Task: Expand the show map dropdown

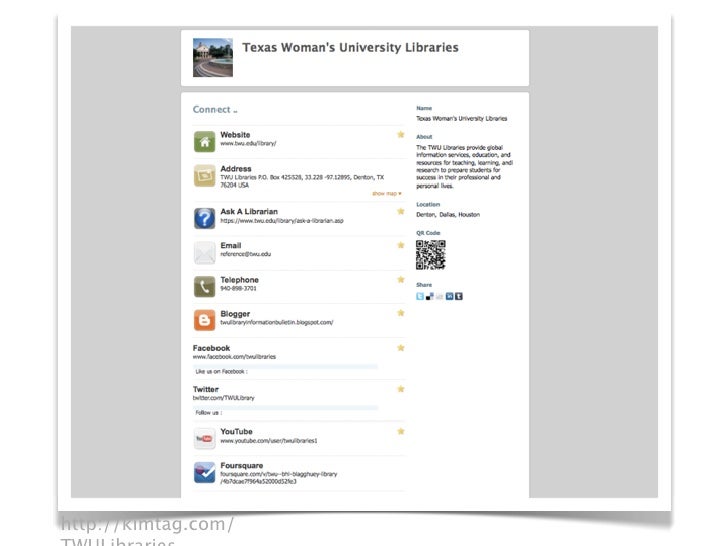Action: (387, 194)
